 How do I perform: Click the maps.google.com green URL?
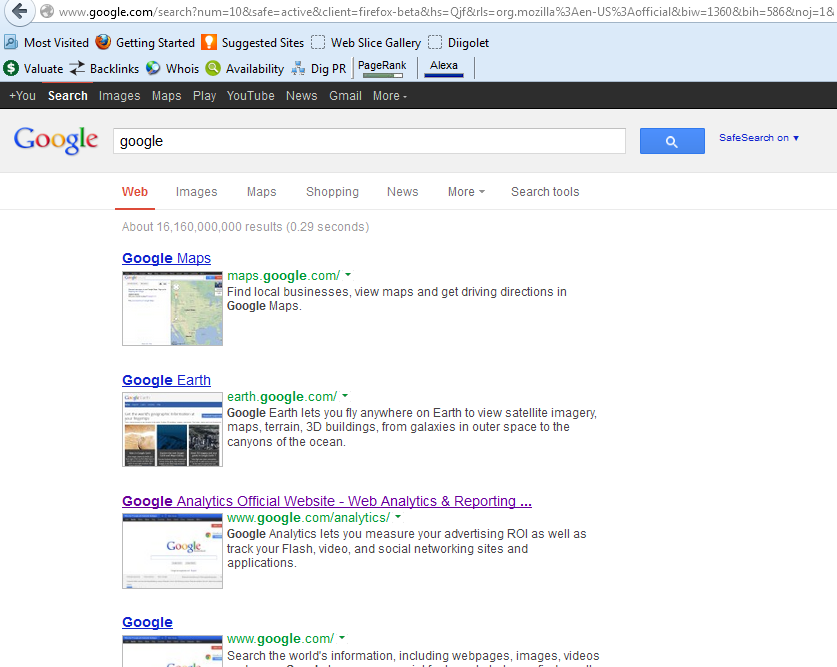(x=283, y=276)
